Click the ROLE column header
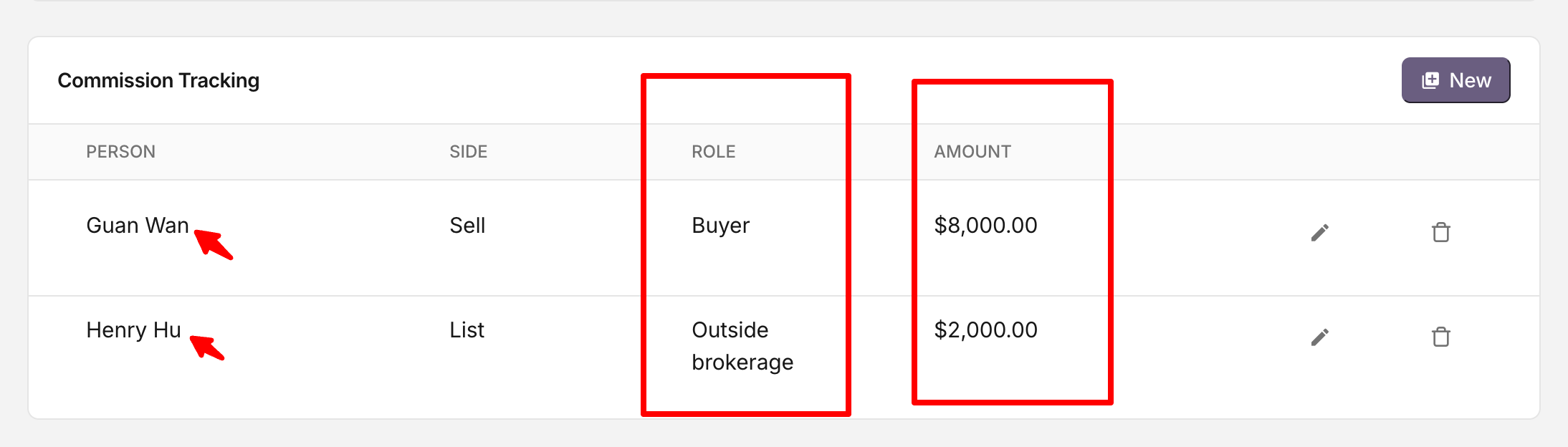Image resolution: width=1568 pixels, height=447 pixels. (713, 152)
